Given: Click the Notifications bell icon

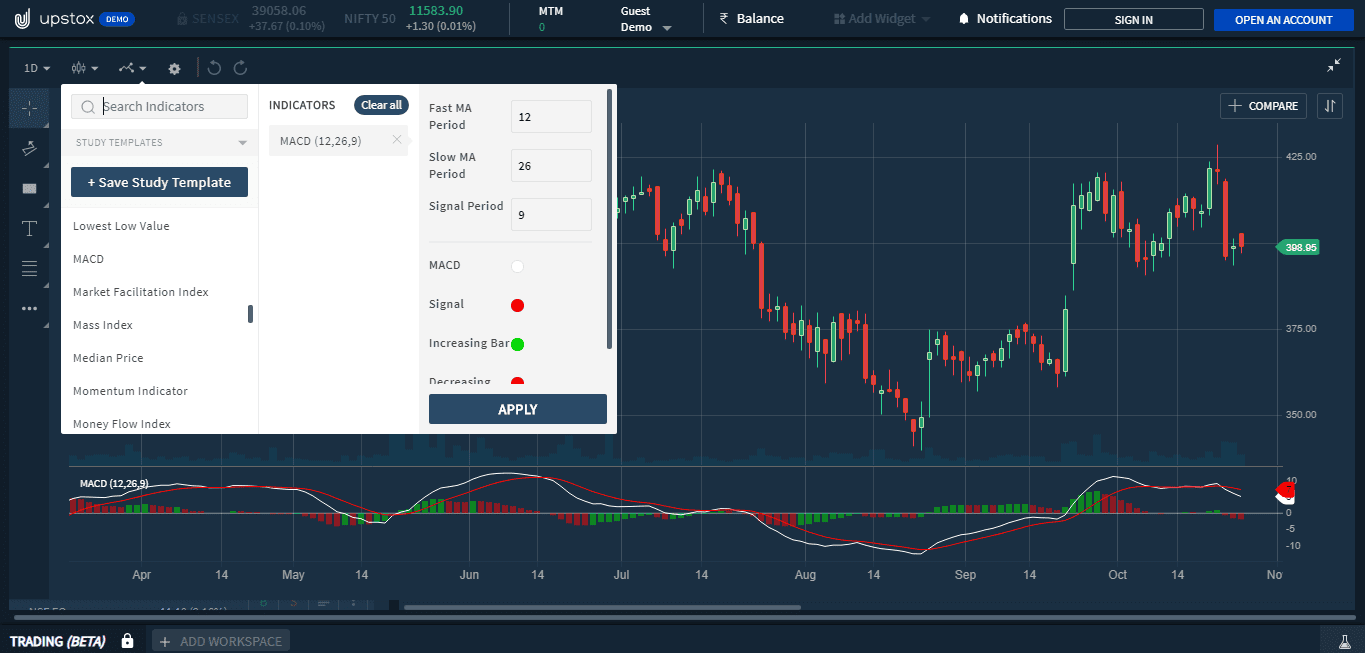Looking at the screenshot, I should coord(964,19).
